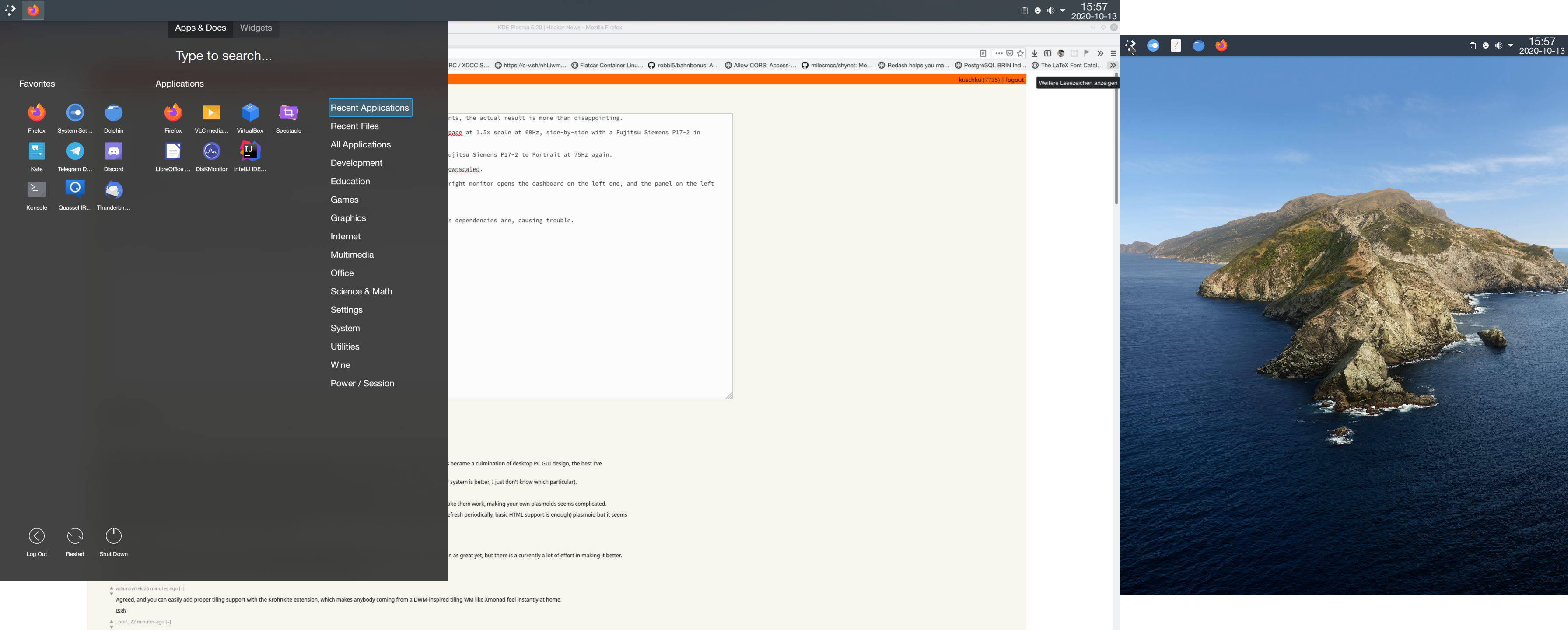This screenshot has height=630, width=1568.
Task: Launch Firefox from the Applications section
Action: [x=173, y=118]
